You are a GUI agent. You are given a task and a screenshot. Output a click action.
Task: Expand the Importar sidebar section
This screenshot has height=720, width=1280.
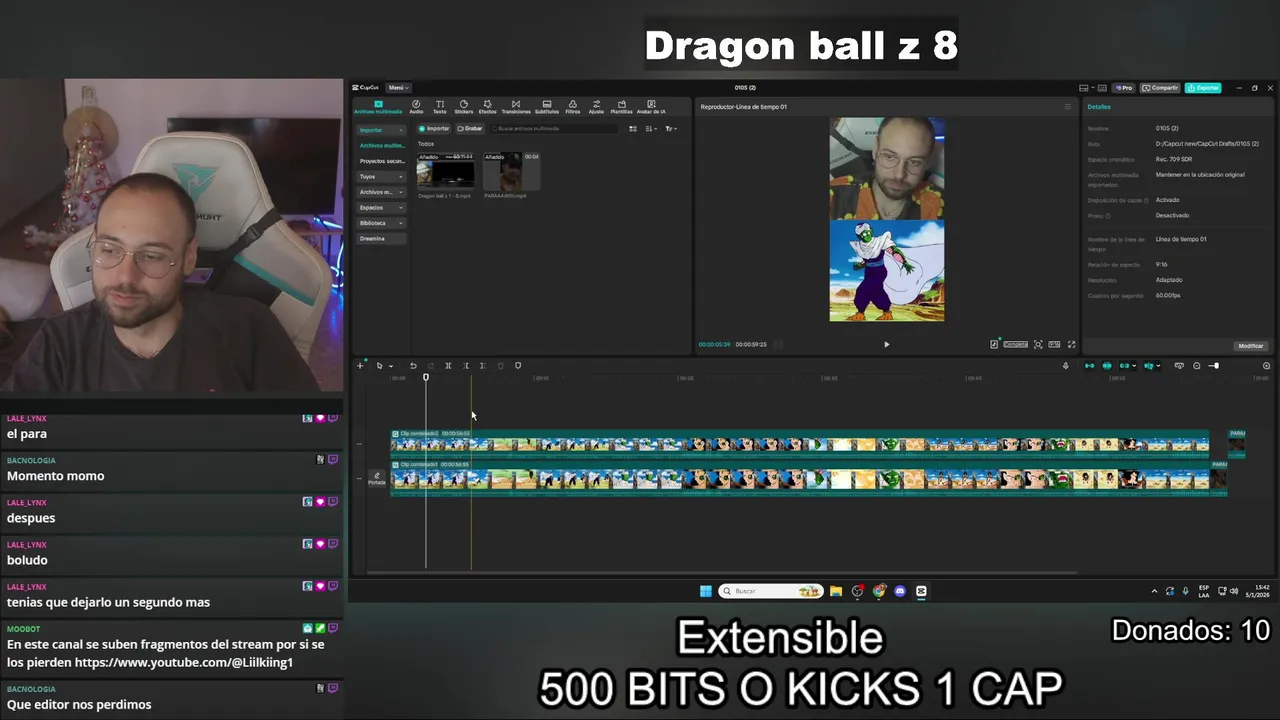tap(381, 130)
